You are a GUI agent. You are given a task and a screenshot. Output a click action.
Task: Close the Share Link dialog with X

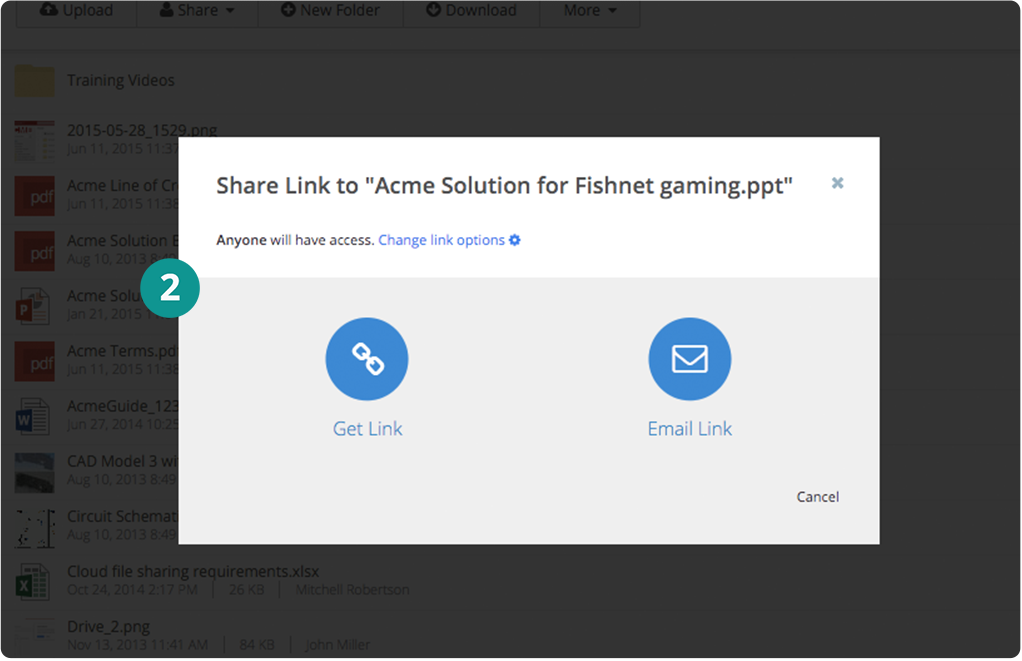point(837,183)
